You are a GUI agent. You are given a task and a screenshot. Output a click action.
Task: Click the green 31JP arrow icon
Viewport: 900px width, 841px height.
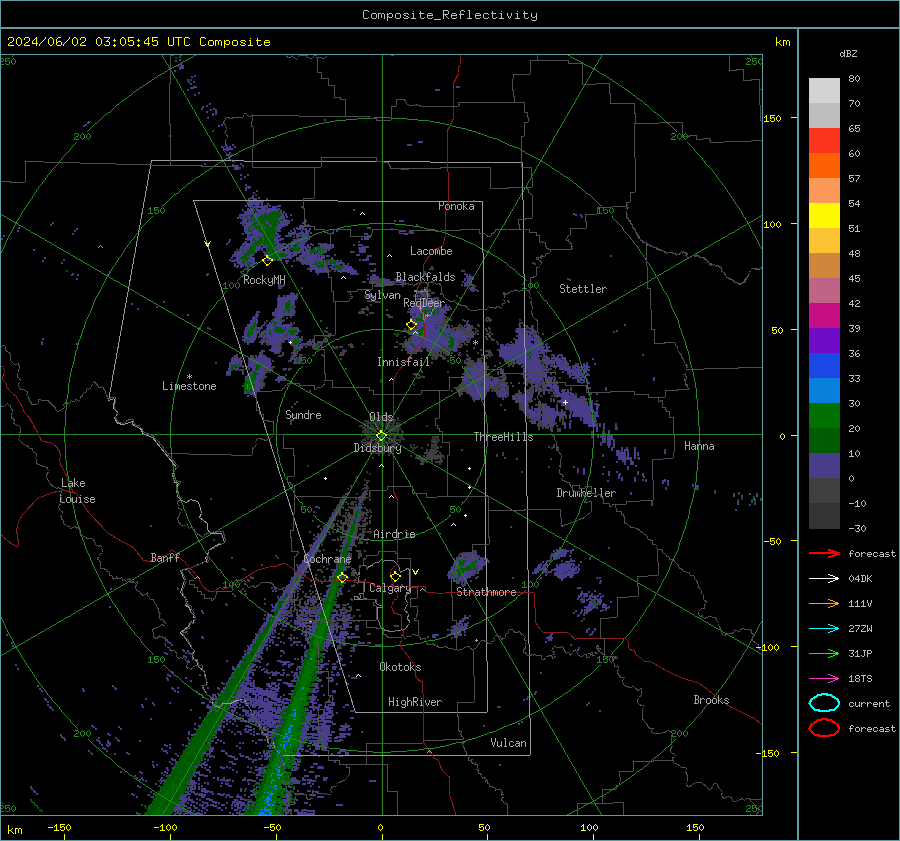pos(824,653)
